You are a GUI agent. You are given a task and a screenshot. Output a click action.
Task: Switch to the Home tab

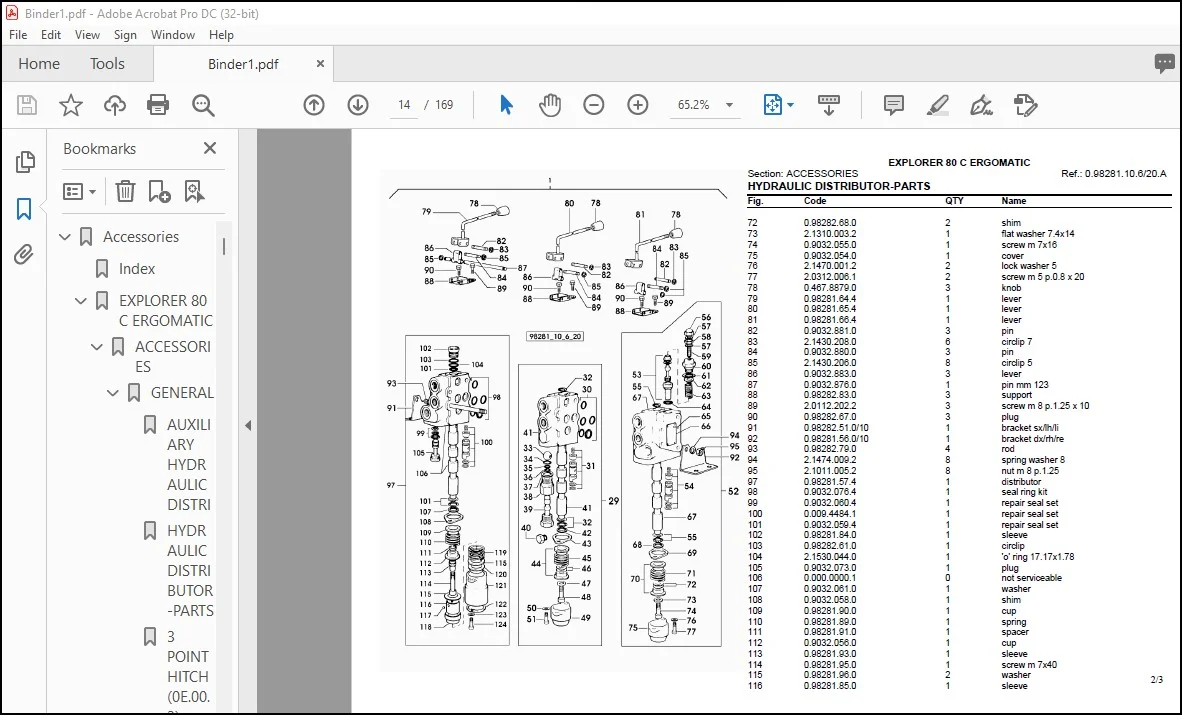[x=39, y=64]
